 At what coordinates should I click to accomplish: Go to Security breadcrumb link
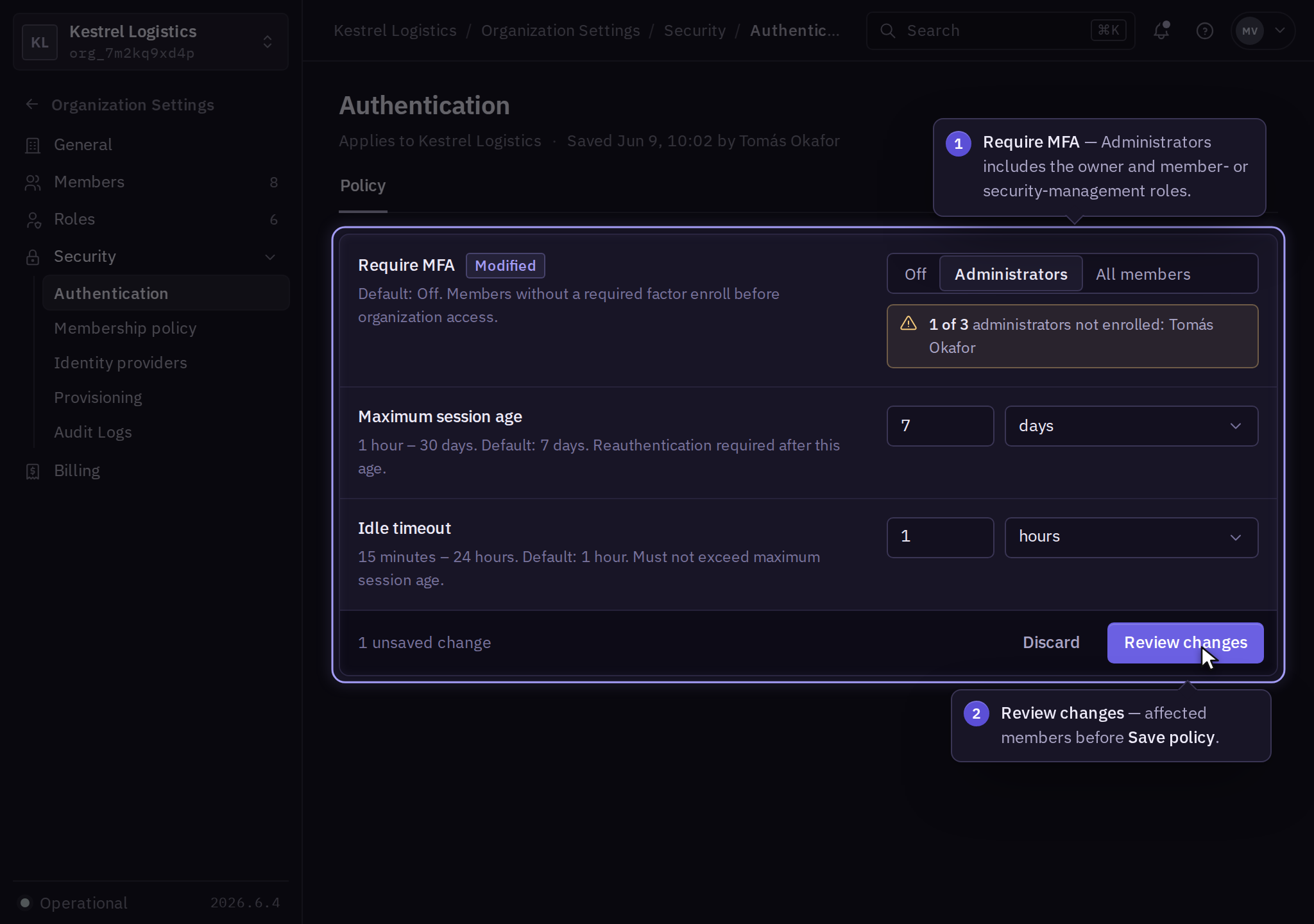[695, 30]
